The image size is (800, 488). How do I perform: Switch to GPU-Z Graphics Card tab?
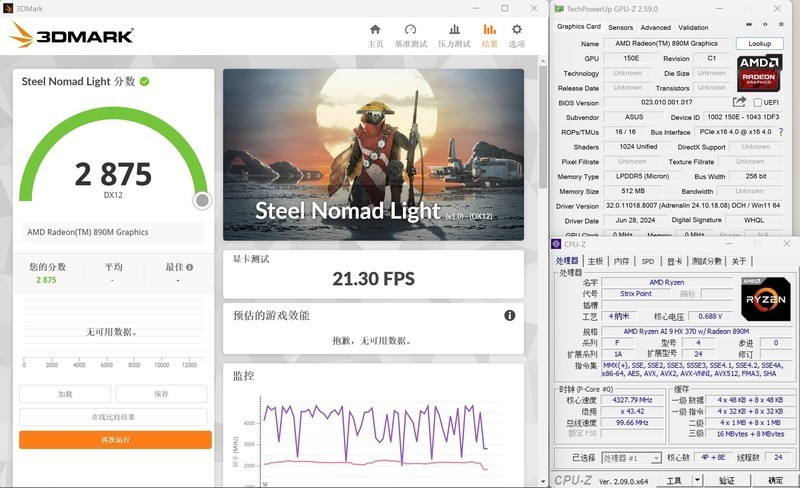pyautogui.click(x=579, y=27)
